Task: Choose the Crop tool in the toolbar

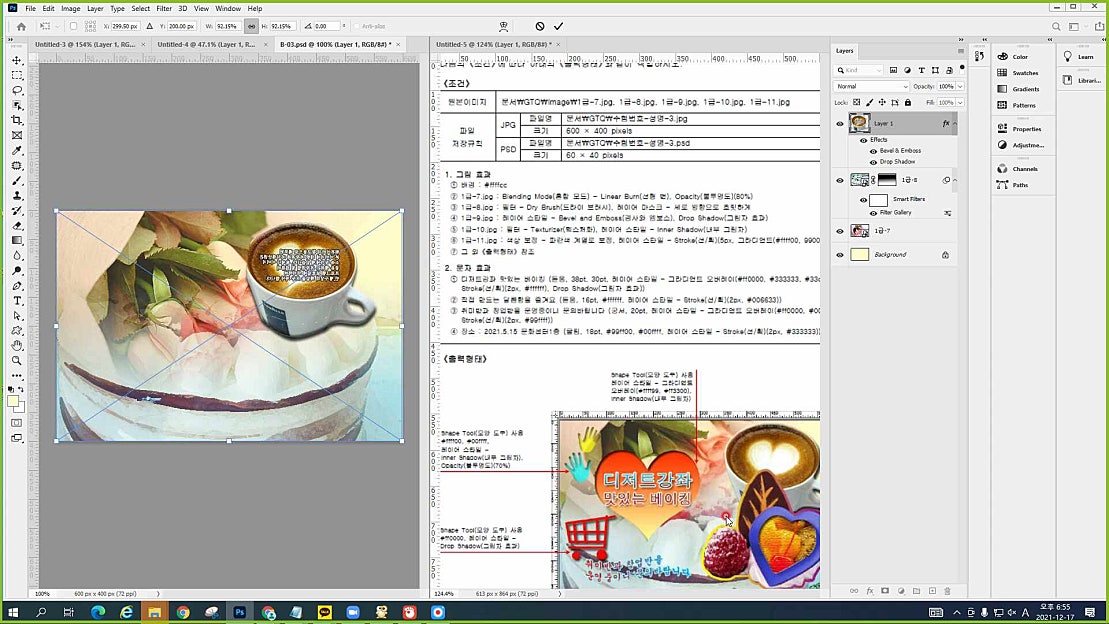Action: point(17,120)
